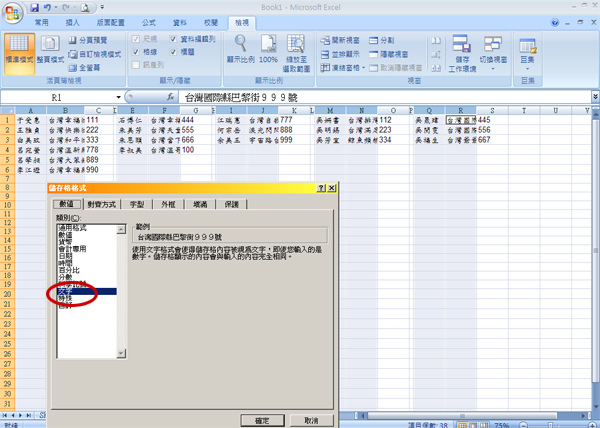Open the 常用 Home ribbon tab
Image resolution: width=600 pixels, height=428 pixels.
(x=42, y=23)
